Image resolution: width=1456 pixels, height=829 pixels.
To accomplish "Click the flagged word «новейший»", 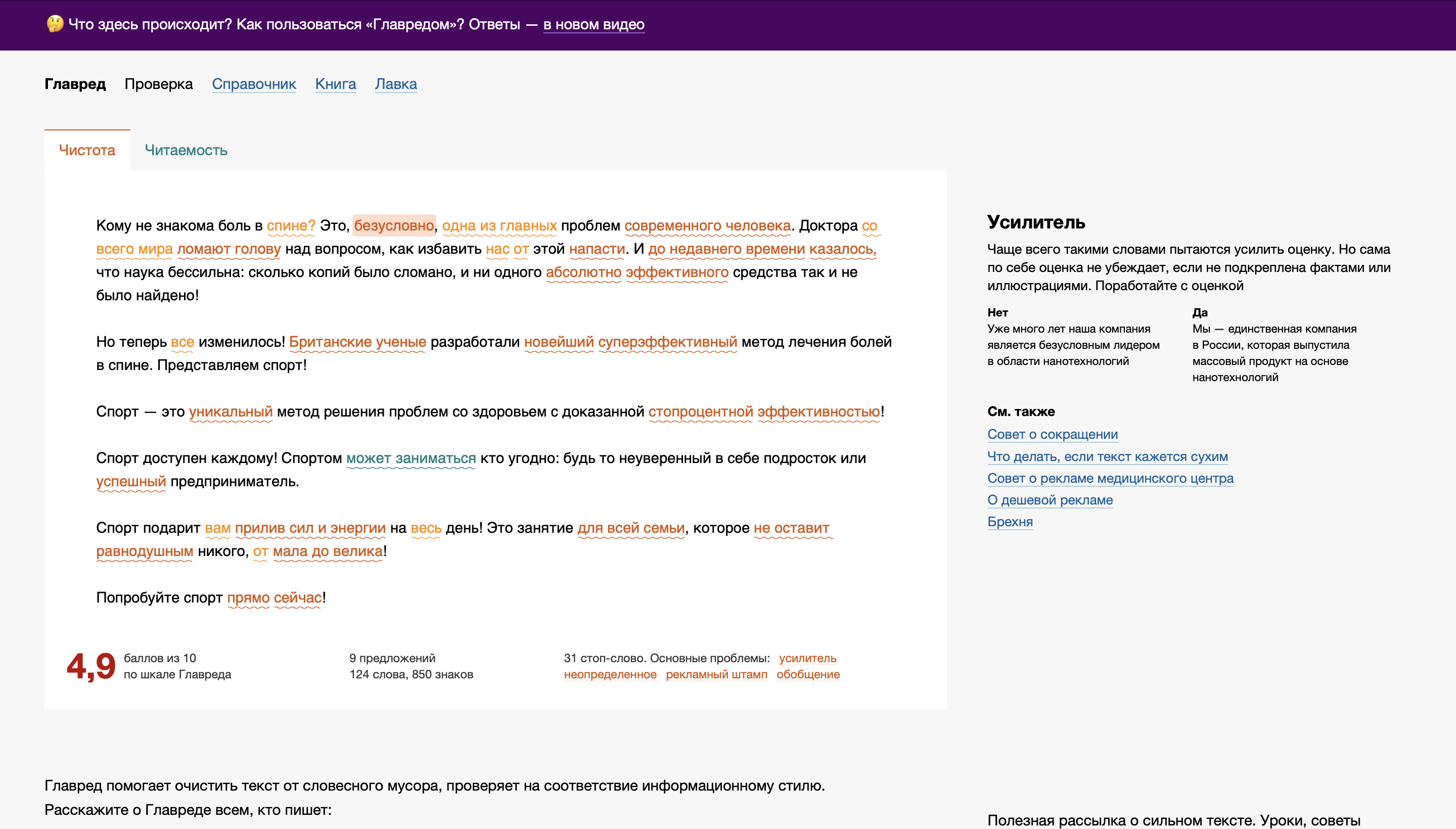I will [x=559, y=342].
